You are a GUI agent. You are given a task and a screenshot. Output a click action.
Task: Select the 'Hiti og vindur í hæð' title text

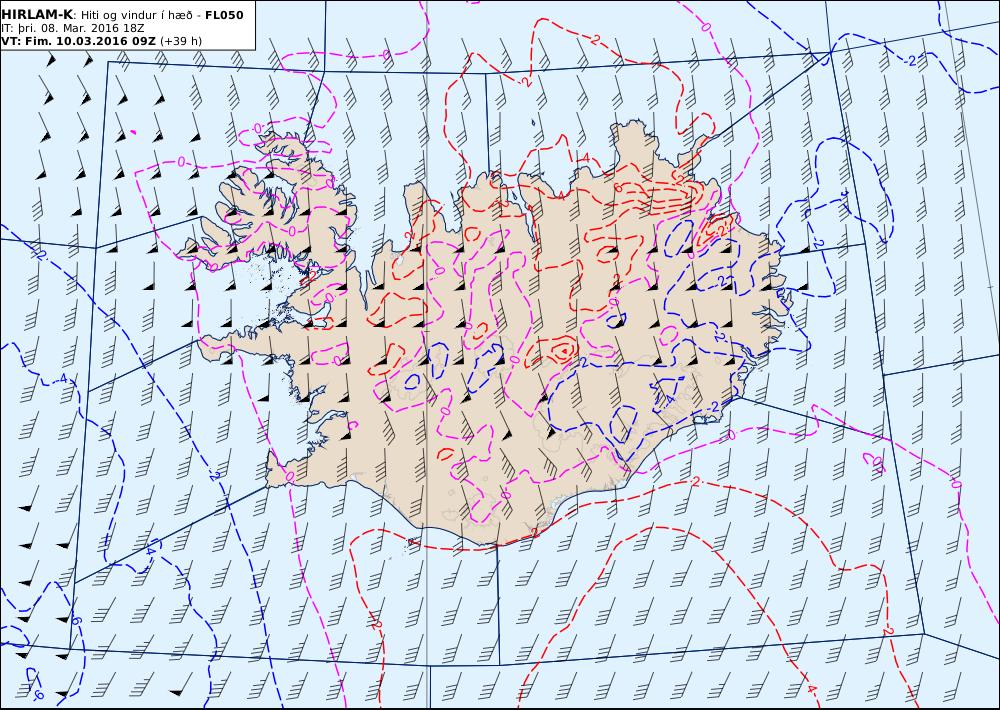coord(136,15)
